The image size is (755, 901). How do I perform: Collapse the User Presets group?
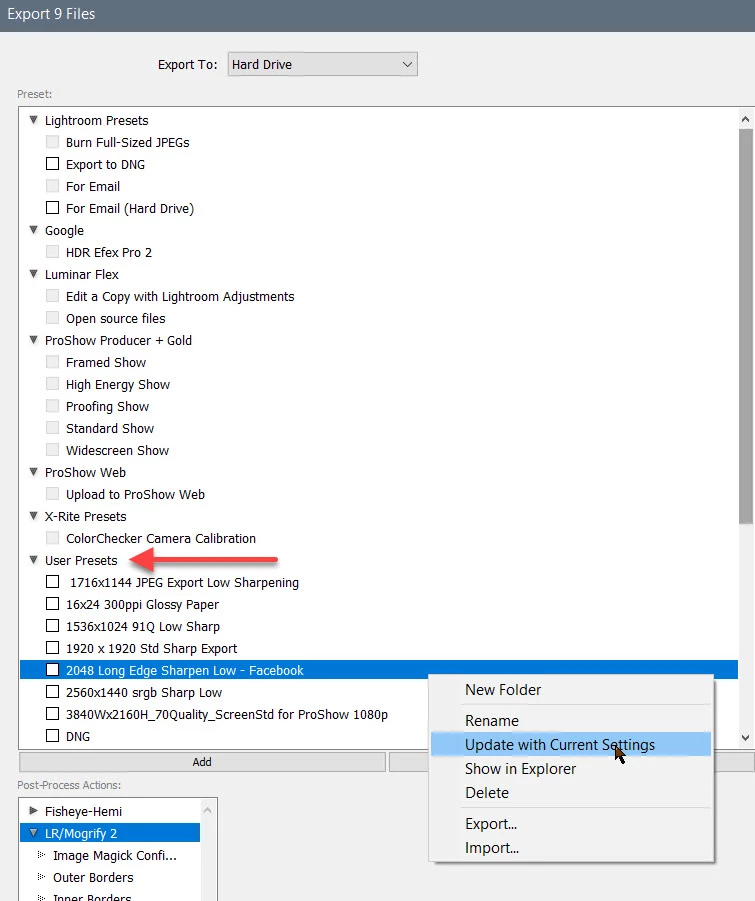click(x=33, y=560)
